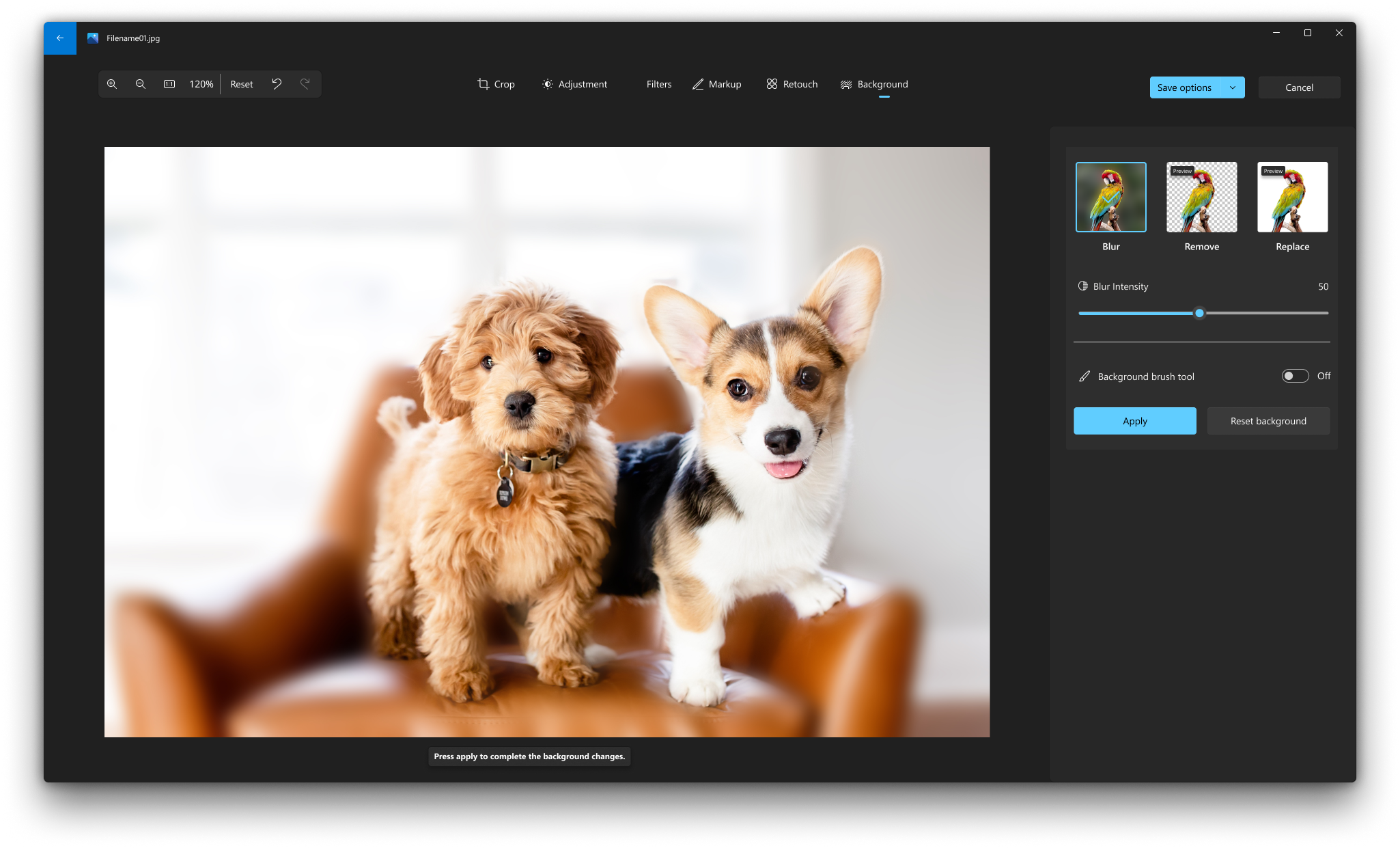Open the Markup tool
This screenshot has height=848, width=1400.
716,84
